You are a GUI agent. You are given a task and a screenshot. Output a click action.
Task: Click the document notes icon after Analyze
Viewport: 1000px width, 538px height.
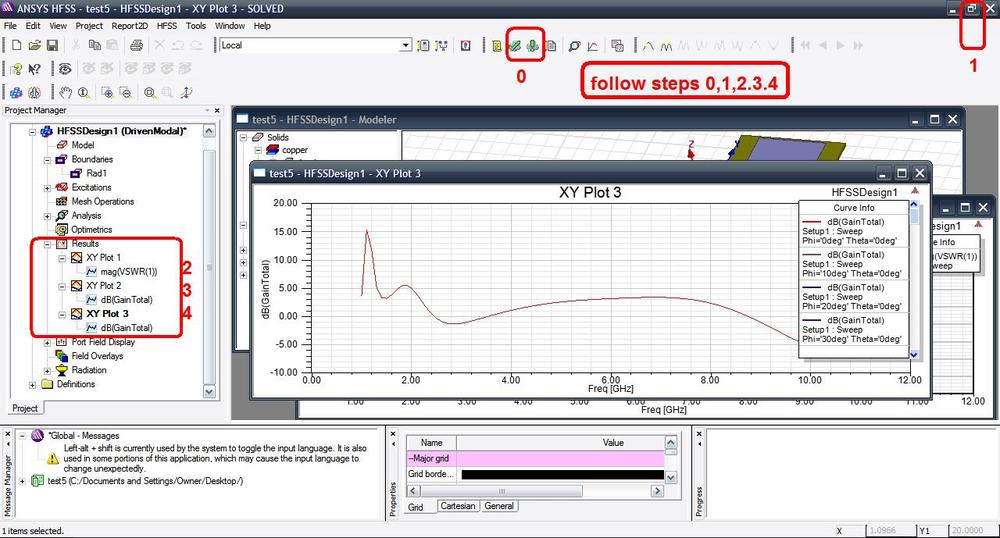coord(551,46)
